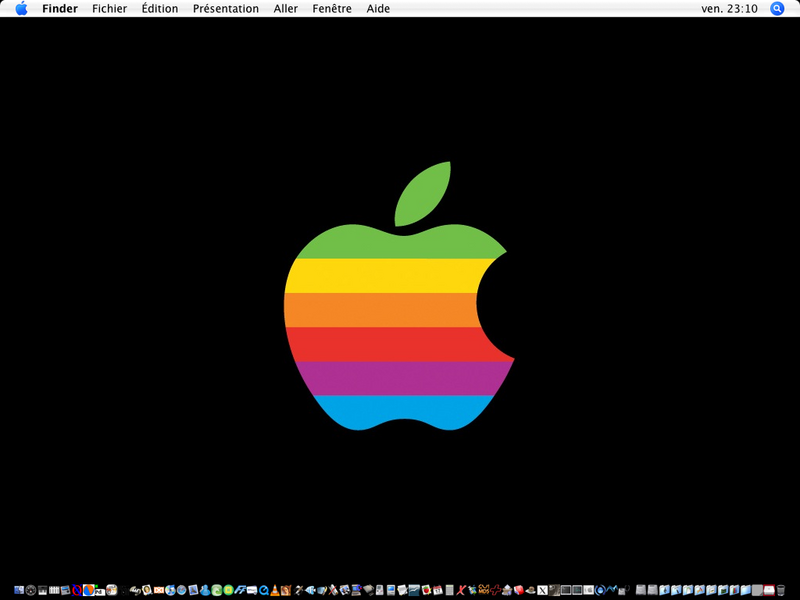This screenshot has width=800, height=600.
Task: Open VLC traffic cone in the Dock
Action: 275,590
